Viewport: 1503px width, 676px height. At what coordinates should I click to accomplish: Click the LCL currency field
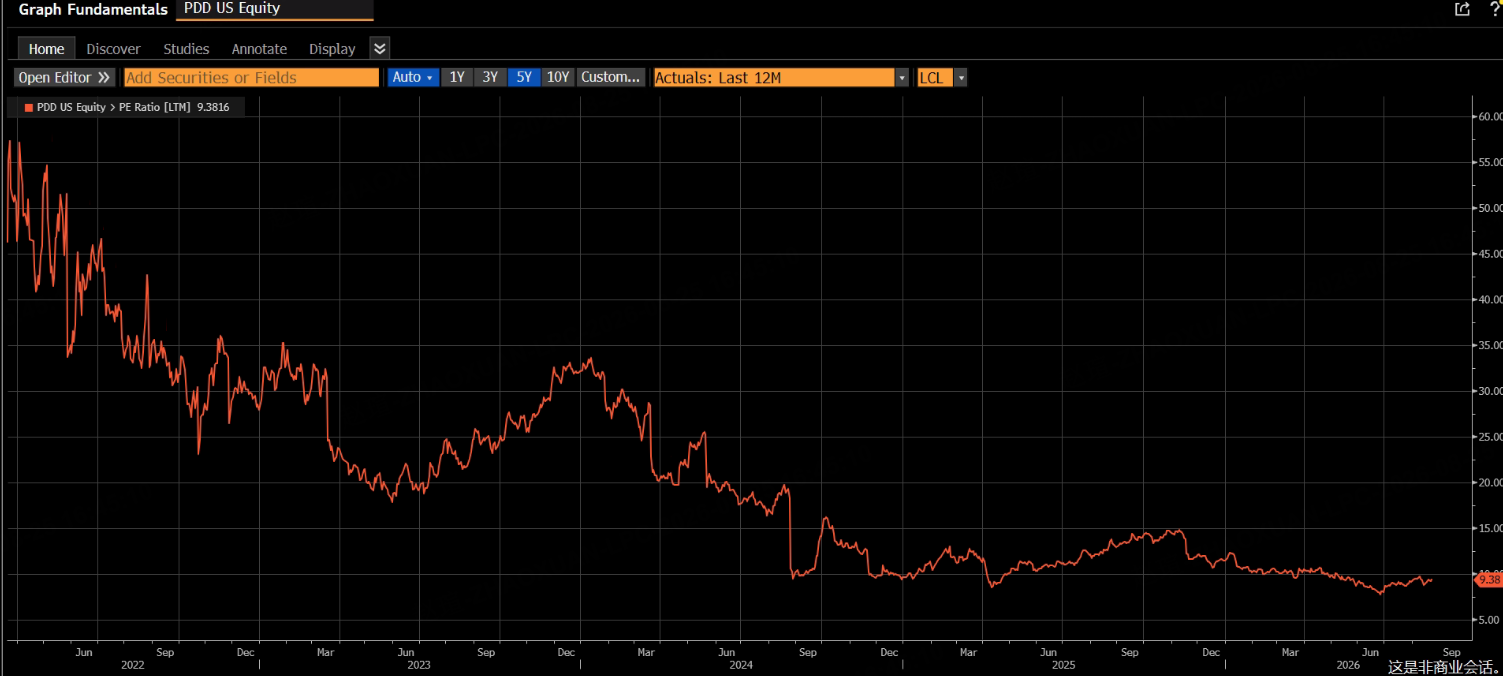[935, 77]
